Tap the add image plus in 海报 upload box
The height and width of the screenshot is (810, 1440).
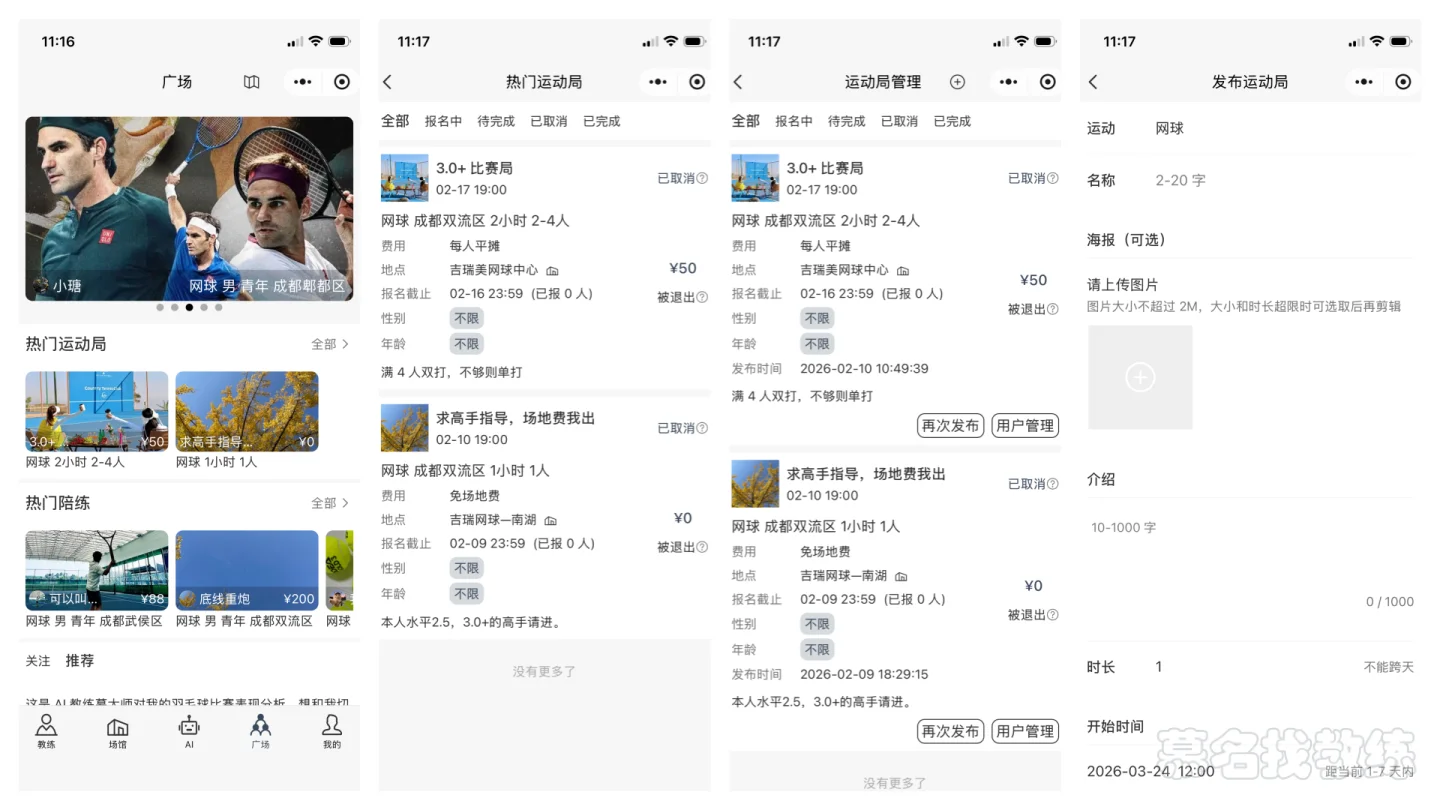(x=1140, y=377)
